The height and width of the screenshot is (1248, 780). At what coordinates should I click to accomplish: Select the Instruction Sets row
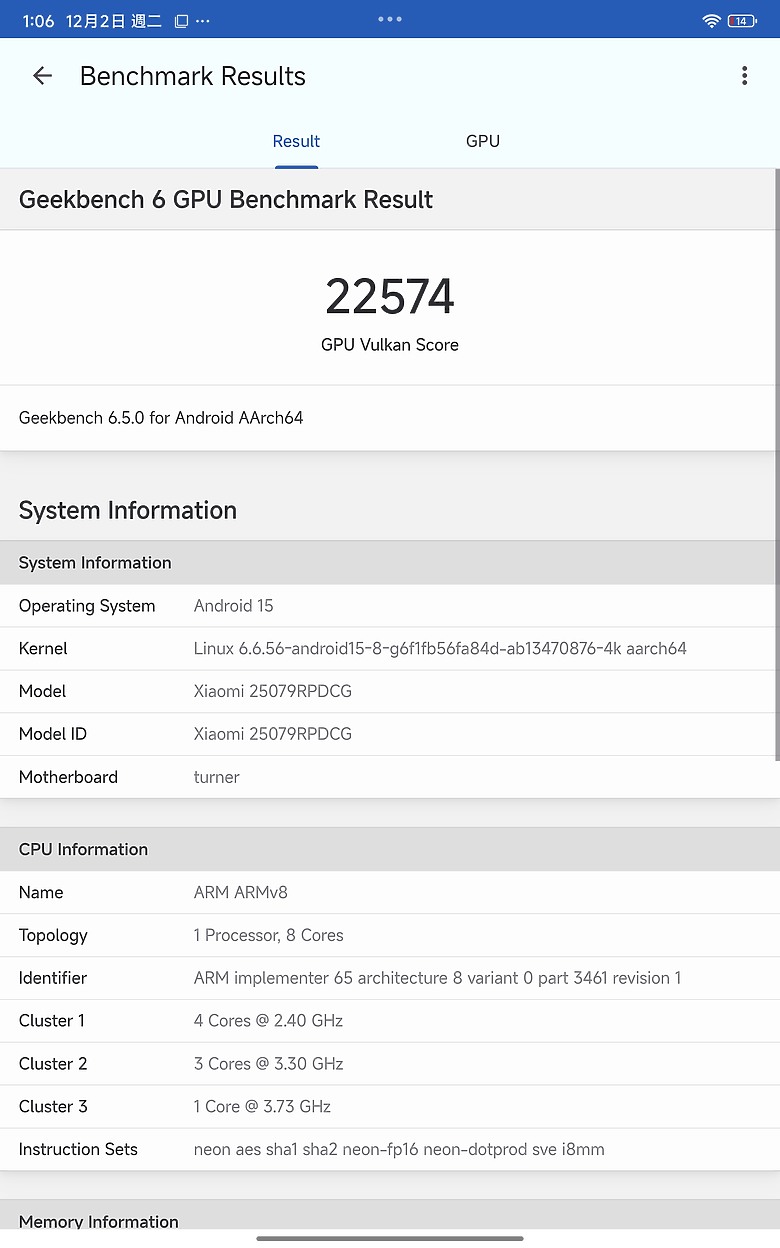coord(389,1149)
